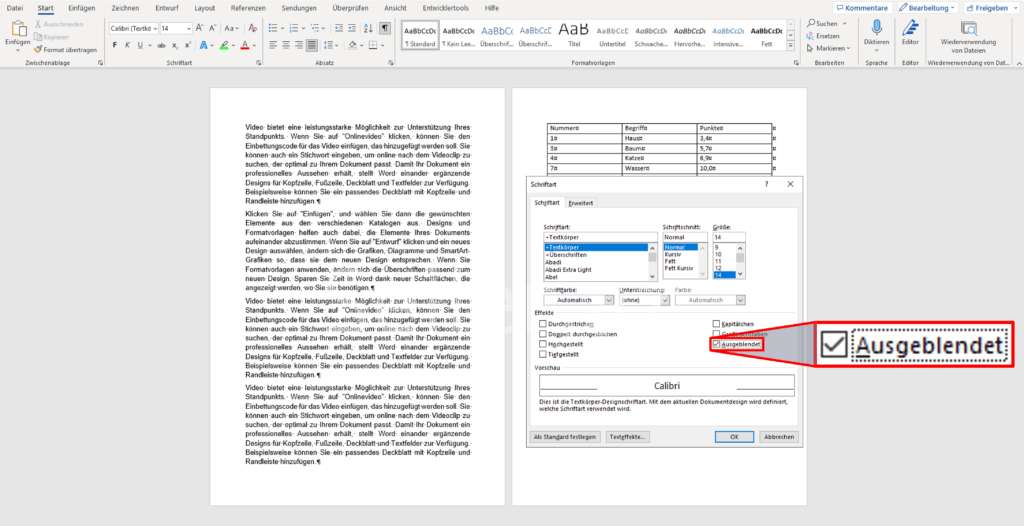Decrease paragraph indent
The image size is (1024, 526).
[338, 28]
